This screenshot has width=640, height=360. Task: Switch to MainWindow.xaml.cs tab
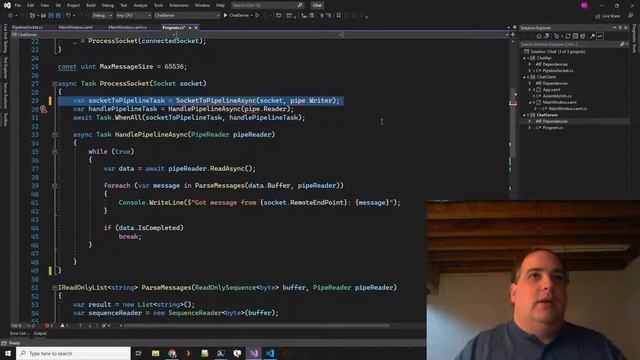127,27
